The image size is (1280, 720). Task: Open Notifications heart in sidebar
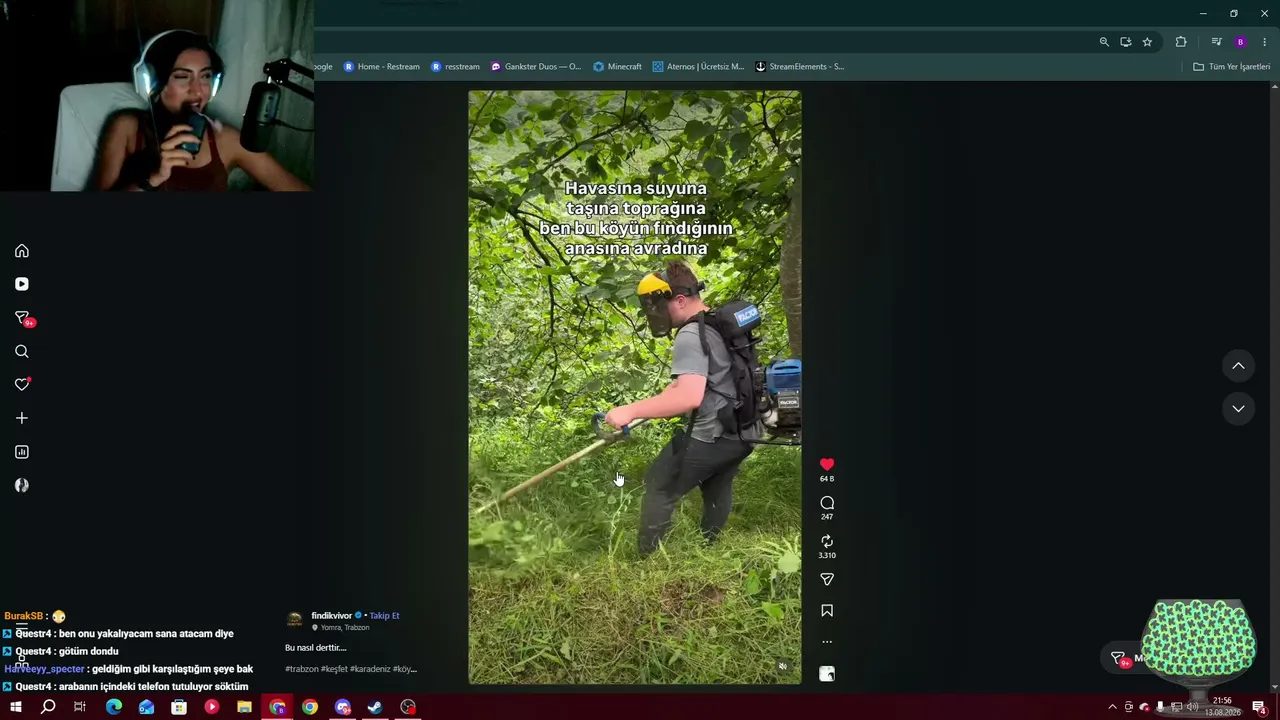click(x=22, y=384)
